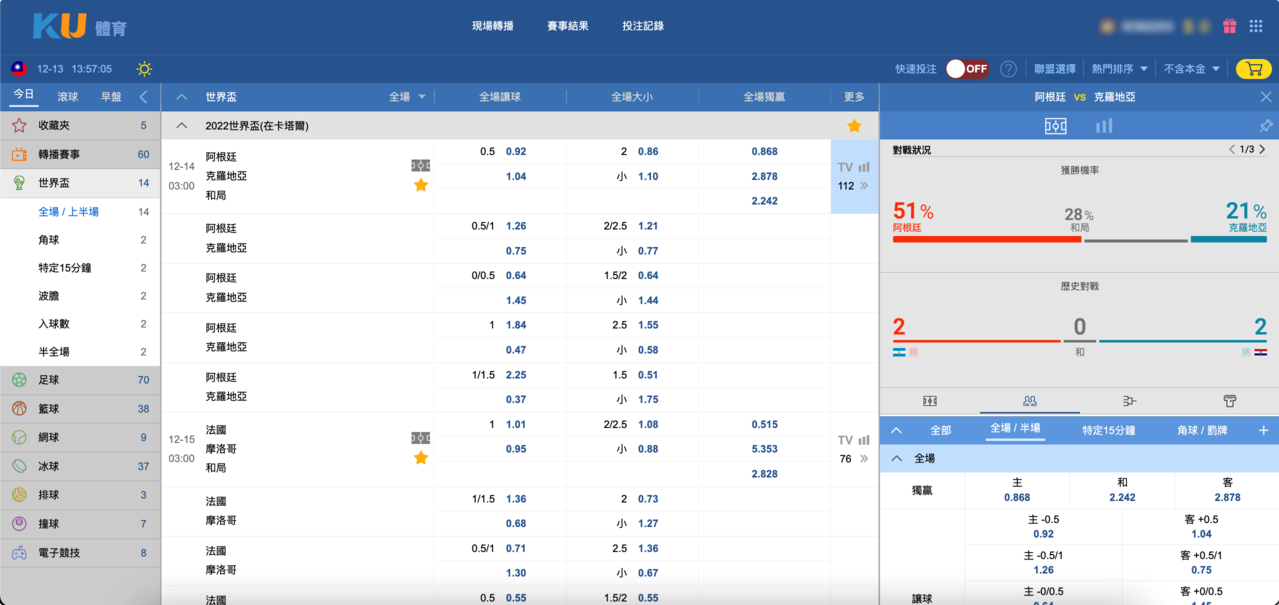Viewport: 1279px width, 605px height.
Task: Select the bar chart stats icon in match panel
Action: [x=1104, y=126]
